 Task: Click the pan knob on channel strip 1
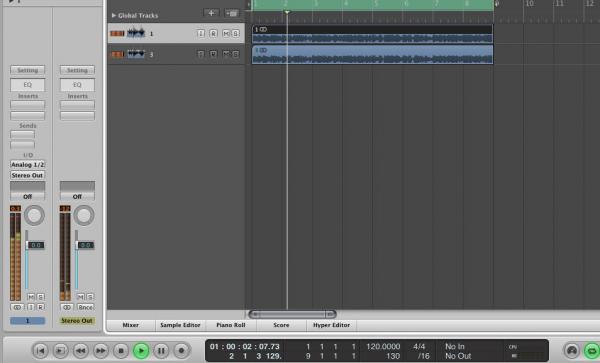tap(34, 215)
